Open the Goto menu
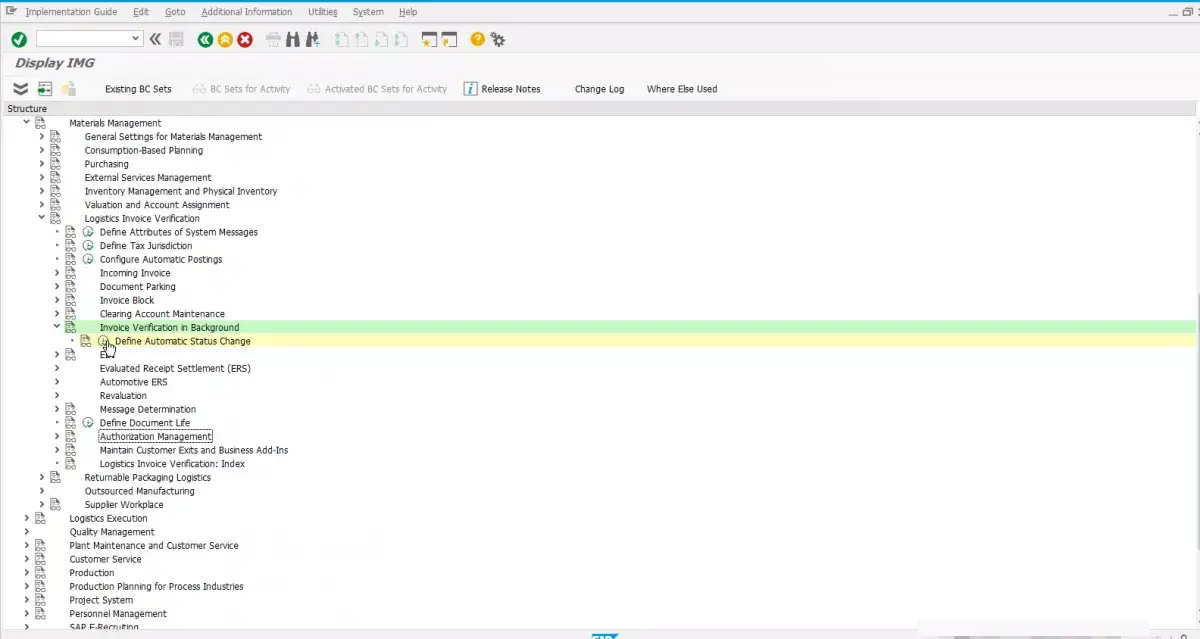Viewport: 1200px width, 639px height. (x=175, y=12)
